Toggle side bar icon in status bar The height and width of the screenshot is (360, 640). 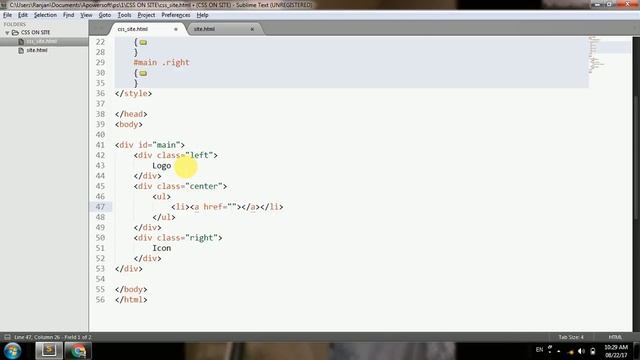(7, 337)
